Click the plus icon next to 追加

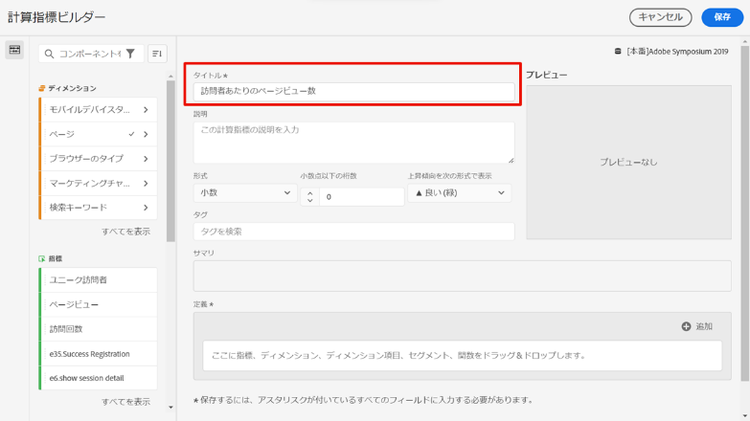click(x=686, y=326)
